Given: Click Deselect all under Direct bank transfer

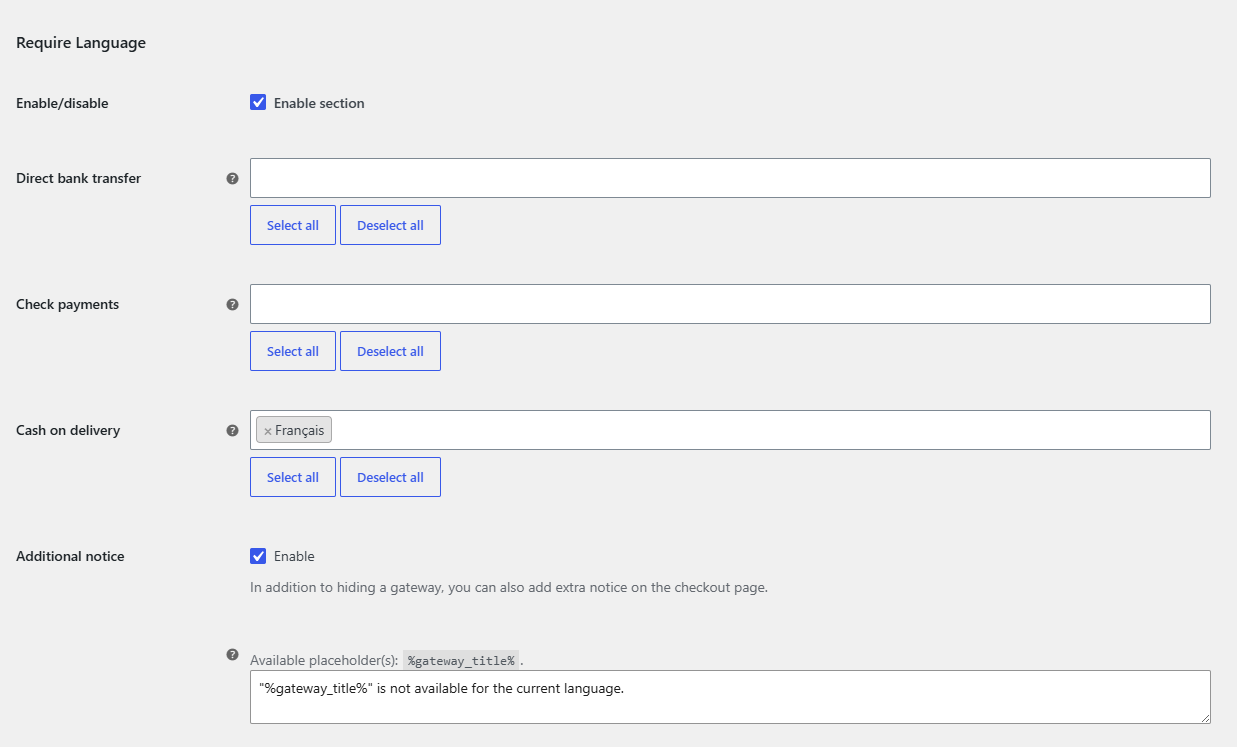Looking at the screenshot, I should point(390,225).
